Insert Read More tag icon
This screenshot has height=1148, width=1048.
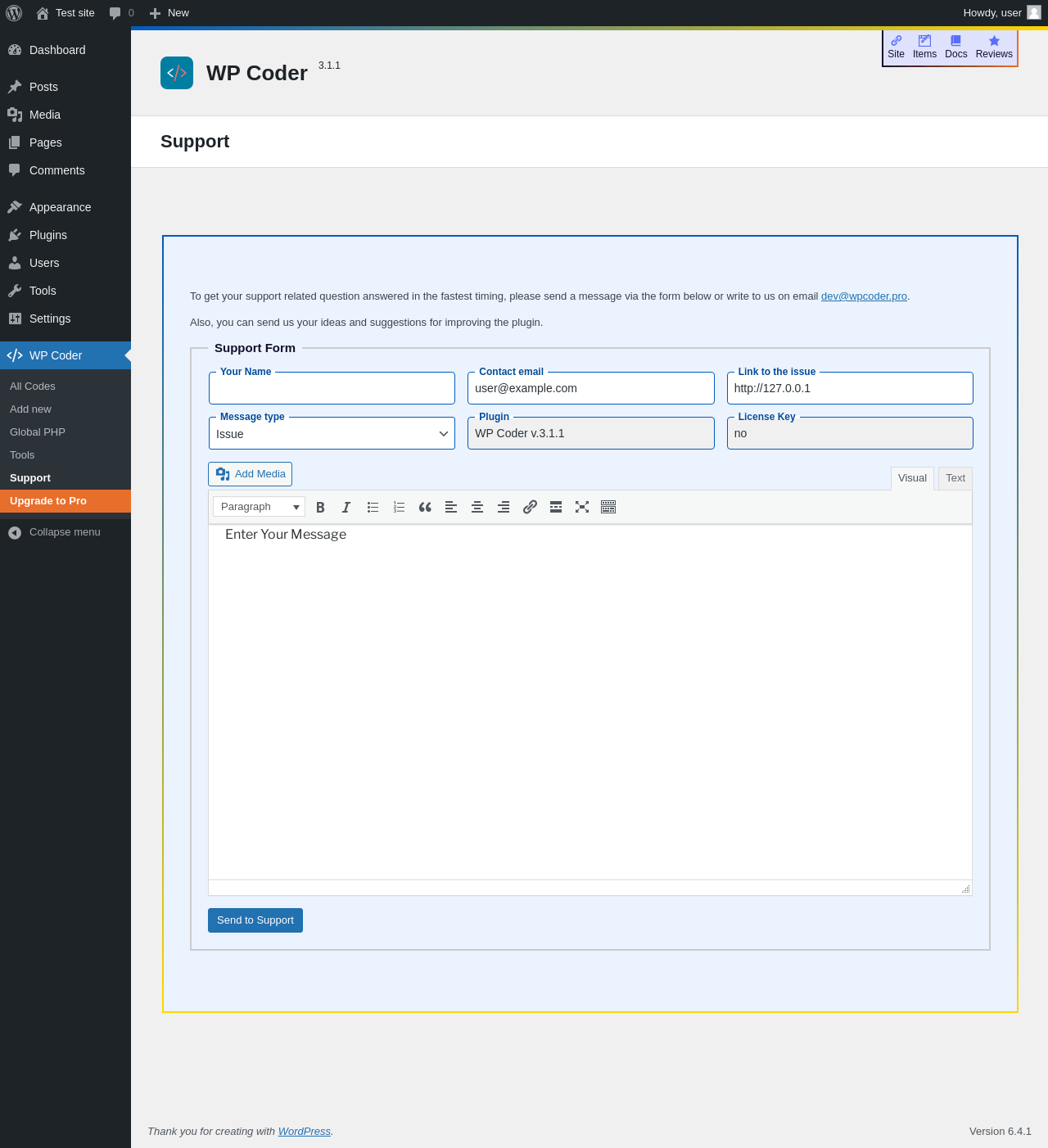(556, 507)
